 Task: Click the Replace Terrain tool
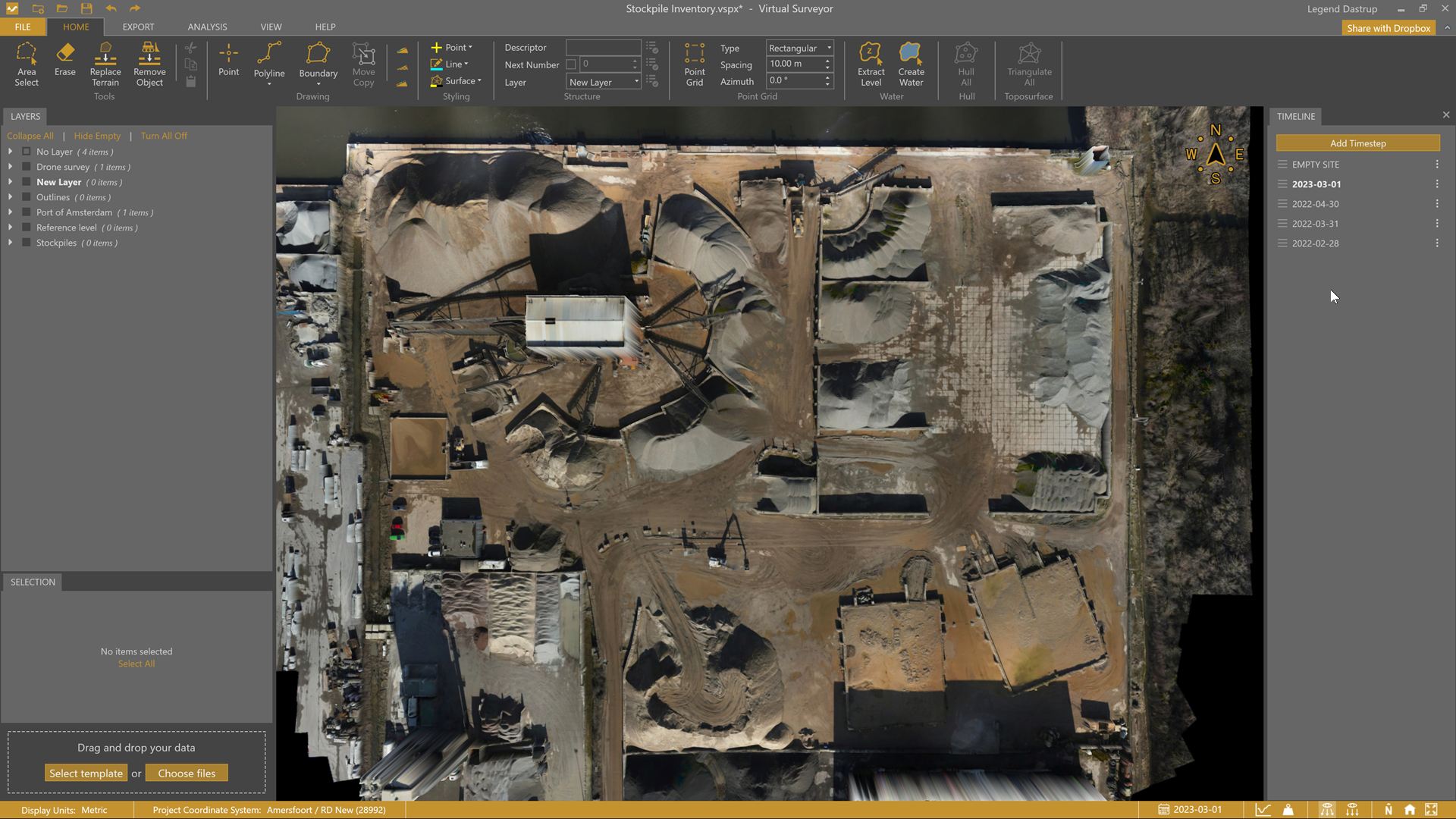[105, 64]
